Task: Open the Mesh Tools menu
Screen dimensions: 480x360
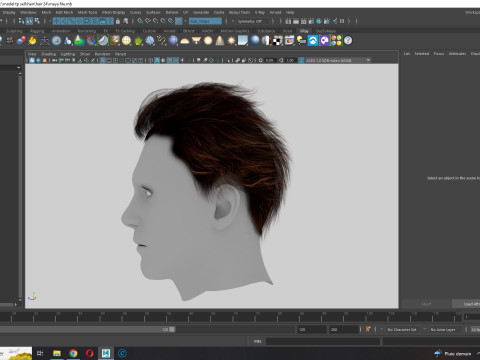Action: coord(87,12)
